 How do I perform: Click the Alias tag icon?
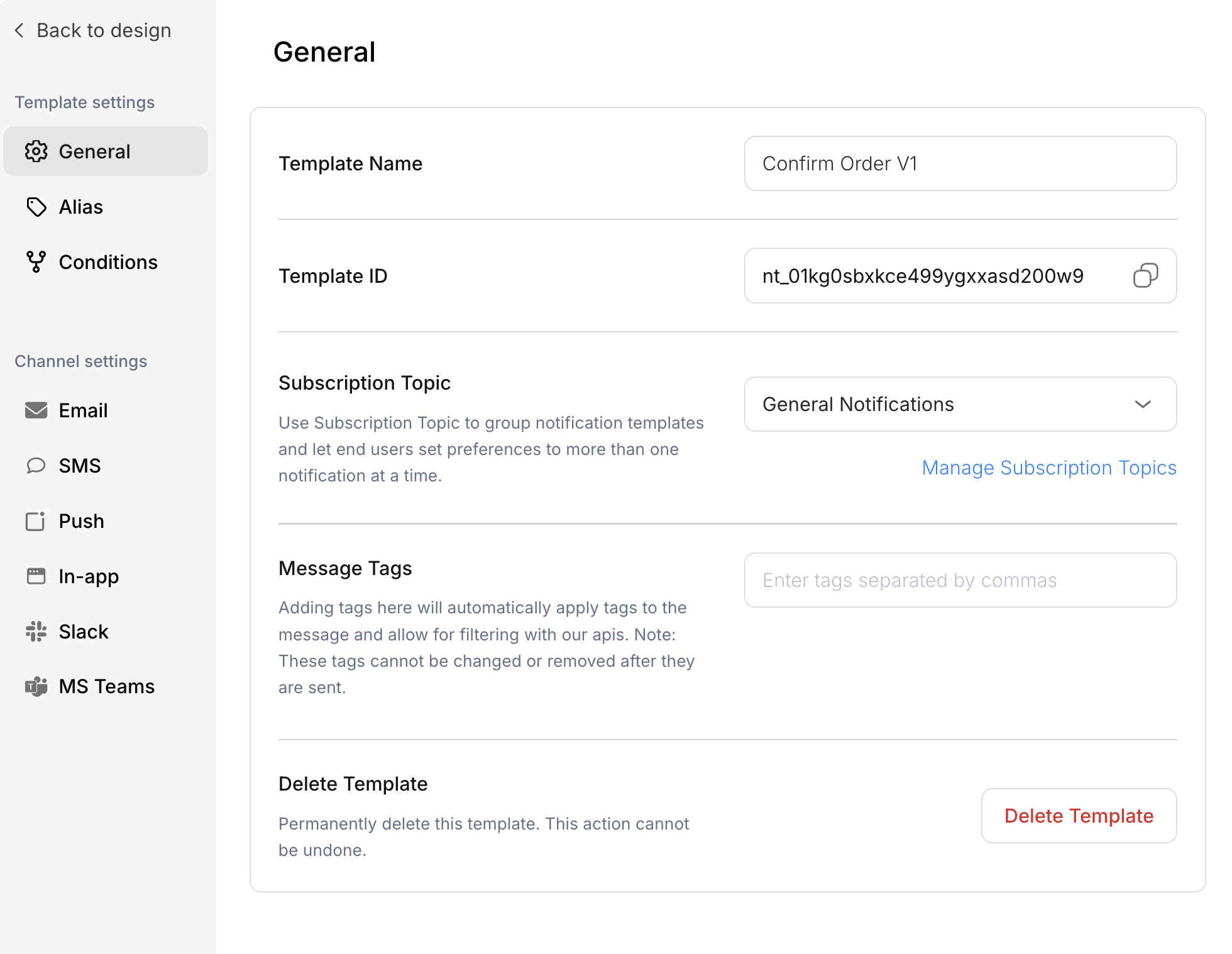coord(36,207)
